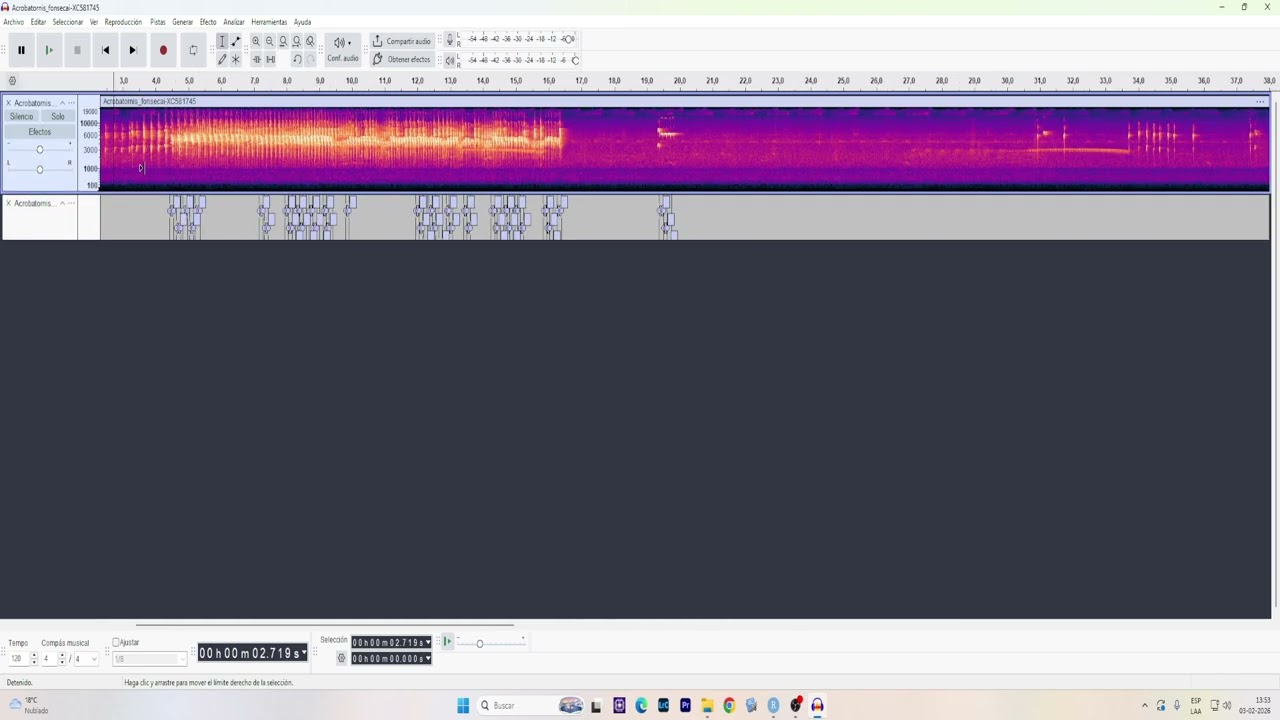Click the Obtener efectos button
The image size is (1280, 720).
click(x=402, y=59)
